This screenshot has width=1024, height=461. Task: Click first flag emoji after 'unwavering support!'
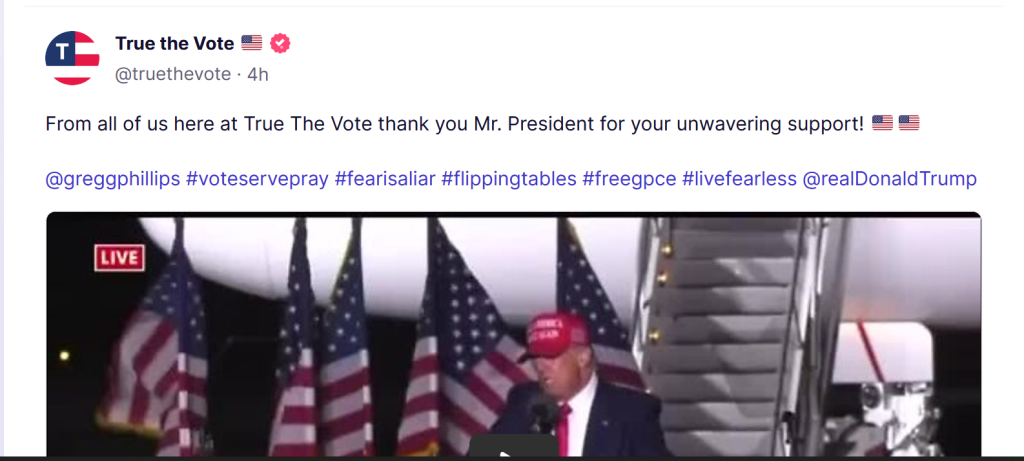882,123
